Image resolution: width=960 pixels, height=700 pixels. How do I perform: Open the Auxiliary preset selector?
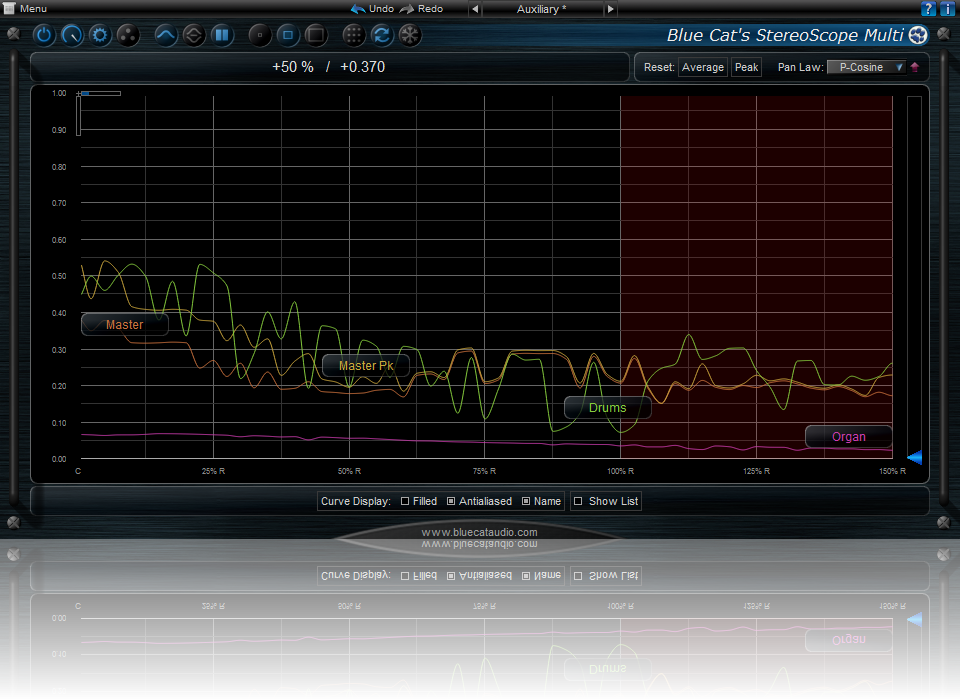coord(541,9)
